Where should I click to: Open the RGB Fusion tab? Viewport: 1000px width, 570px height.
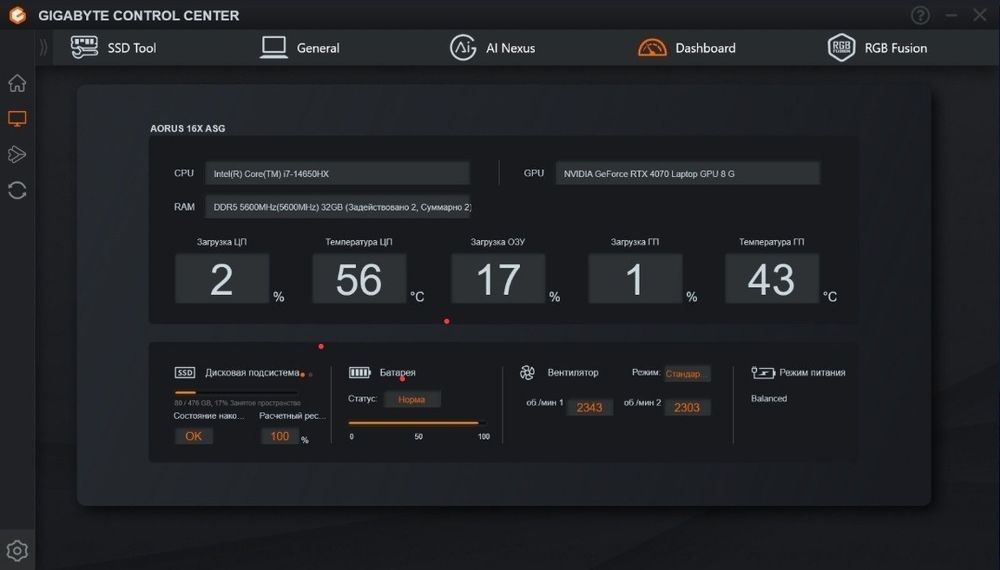877,48
